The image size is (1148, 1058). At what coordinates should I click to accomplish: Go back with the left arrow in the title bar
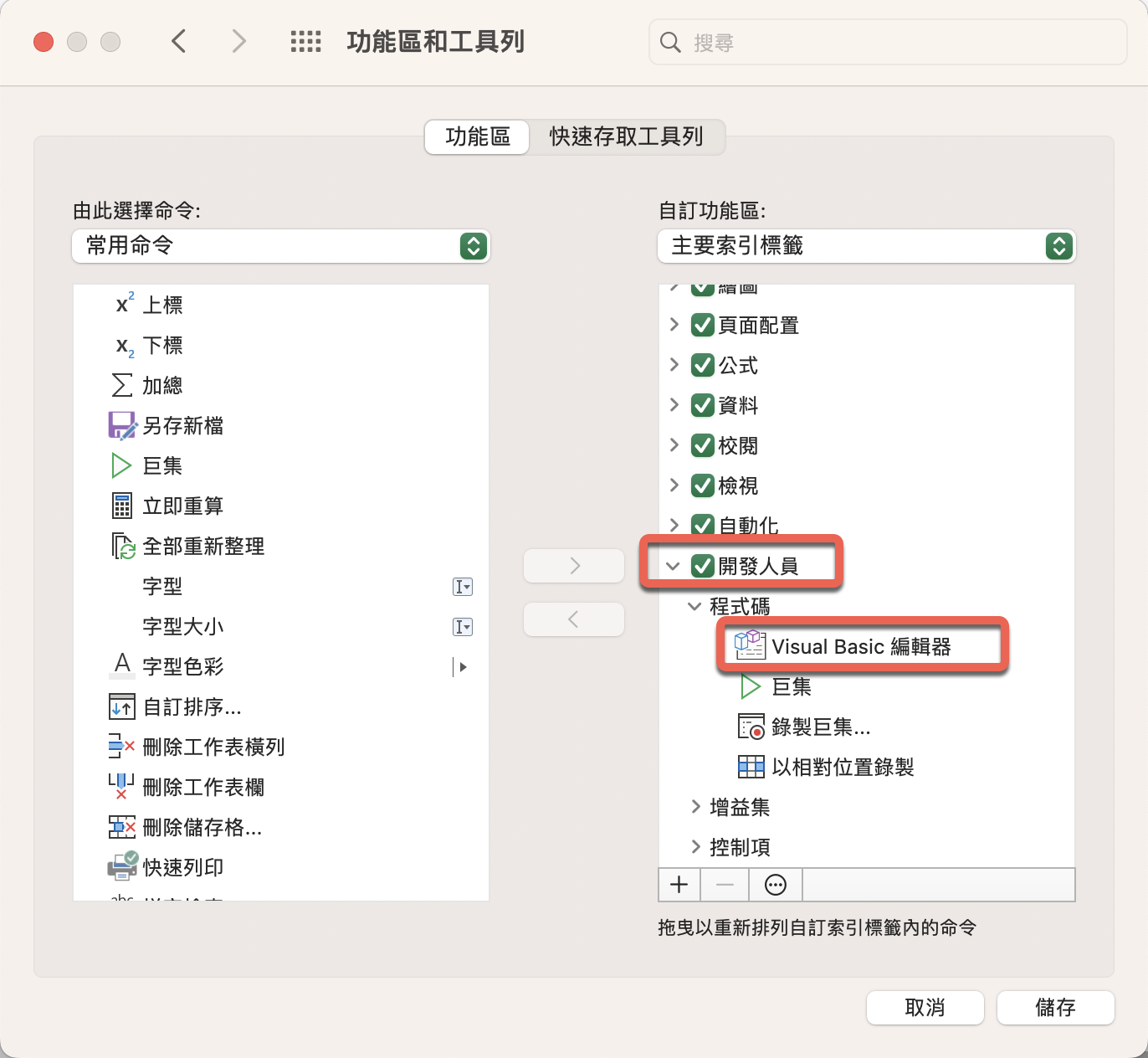pyautogui.click(x=178, y=41)
